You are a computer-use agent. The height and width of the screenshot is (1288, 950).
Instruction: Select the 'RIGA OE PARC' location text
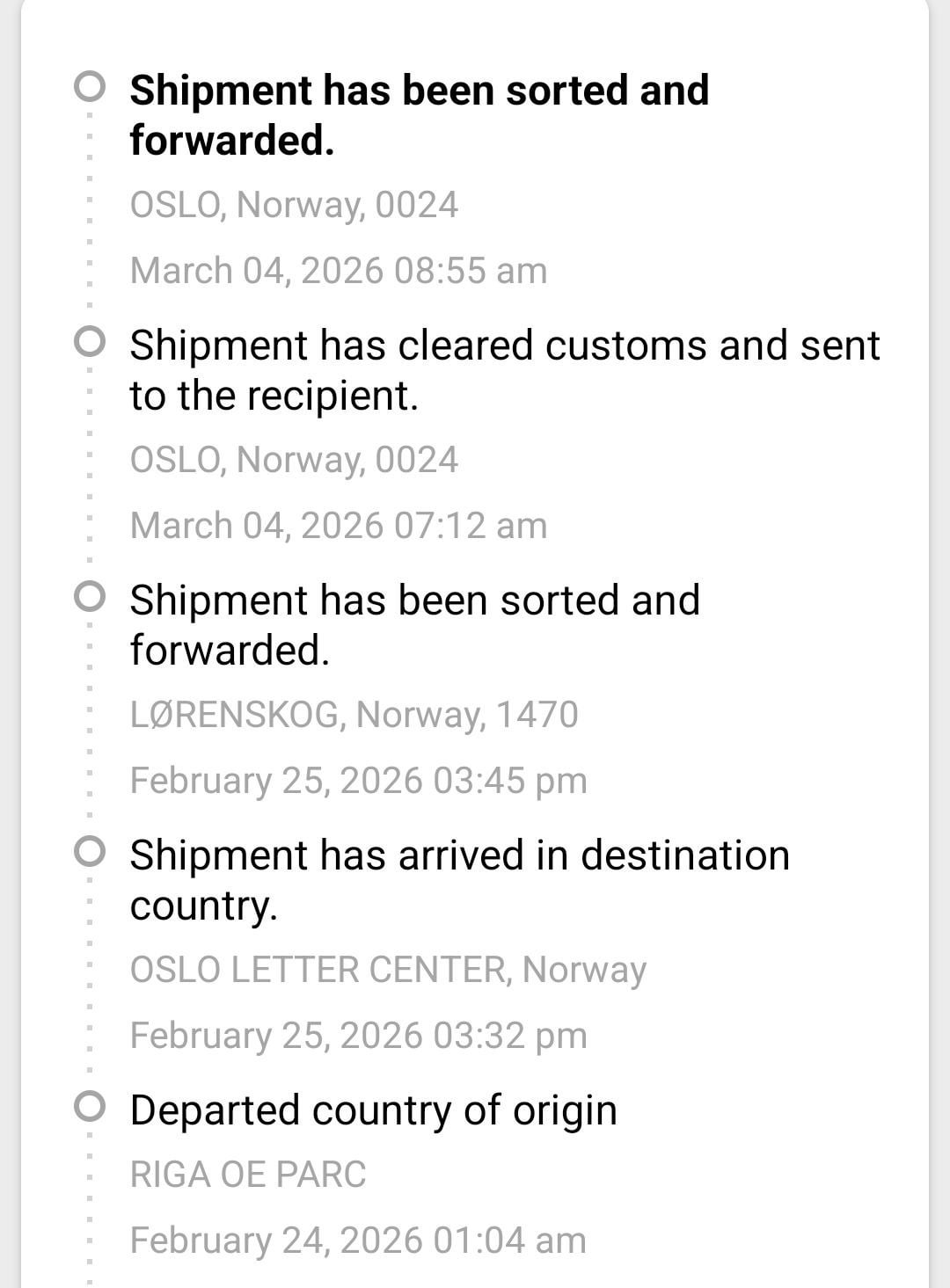point(248,1175)
